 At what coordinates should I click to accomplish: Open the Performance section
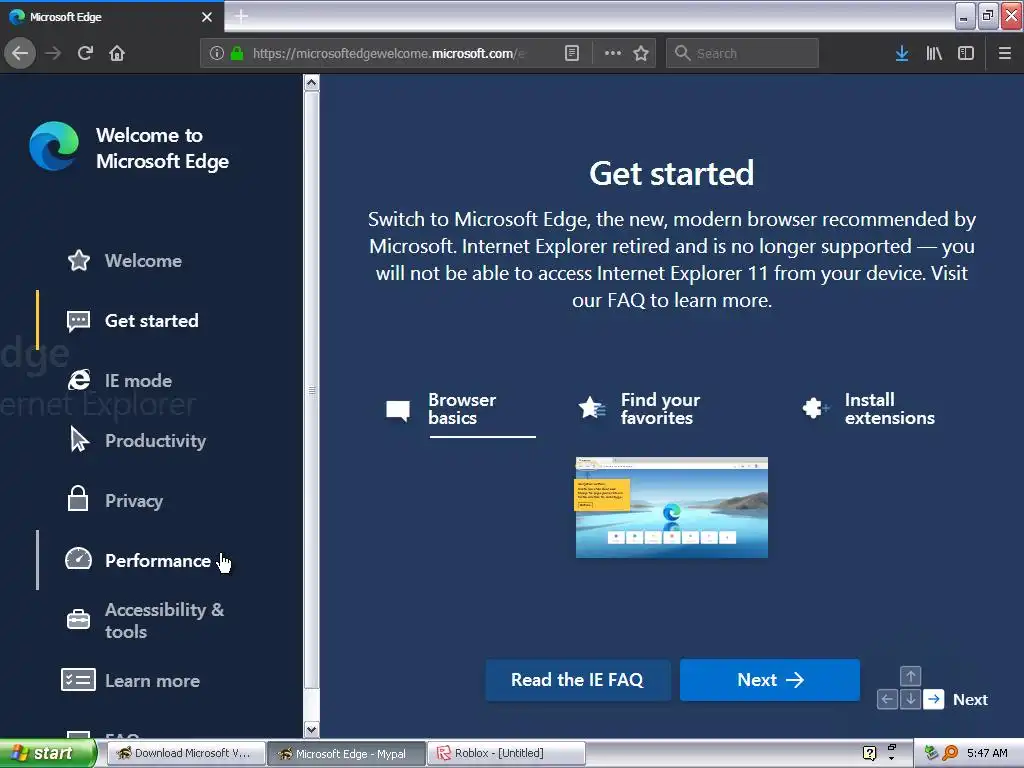point(157,561)
